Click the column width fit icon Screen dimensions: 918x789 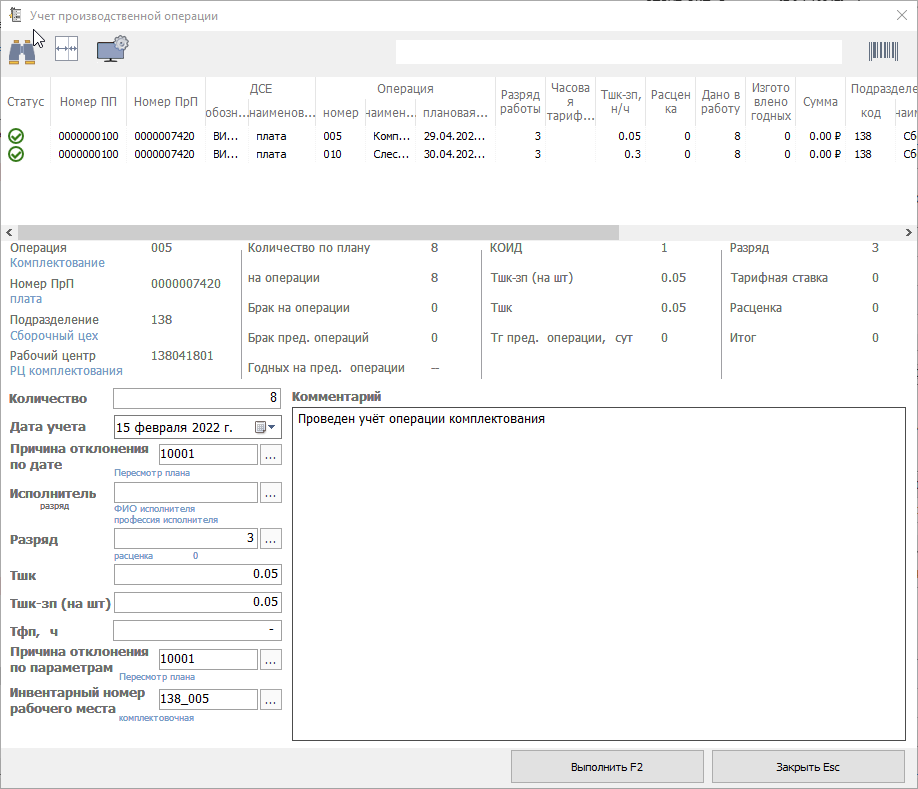tap(66, 48)
